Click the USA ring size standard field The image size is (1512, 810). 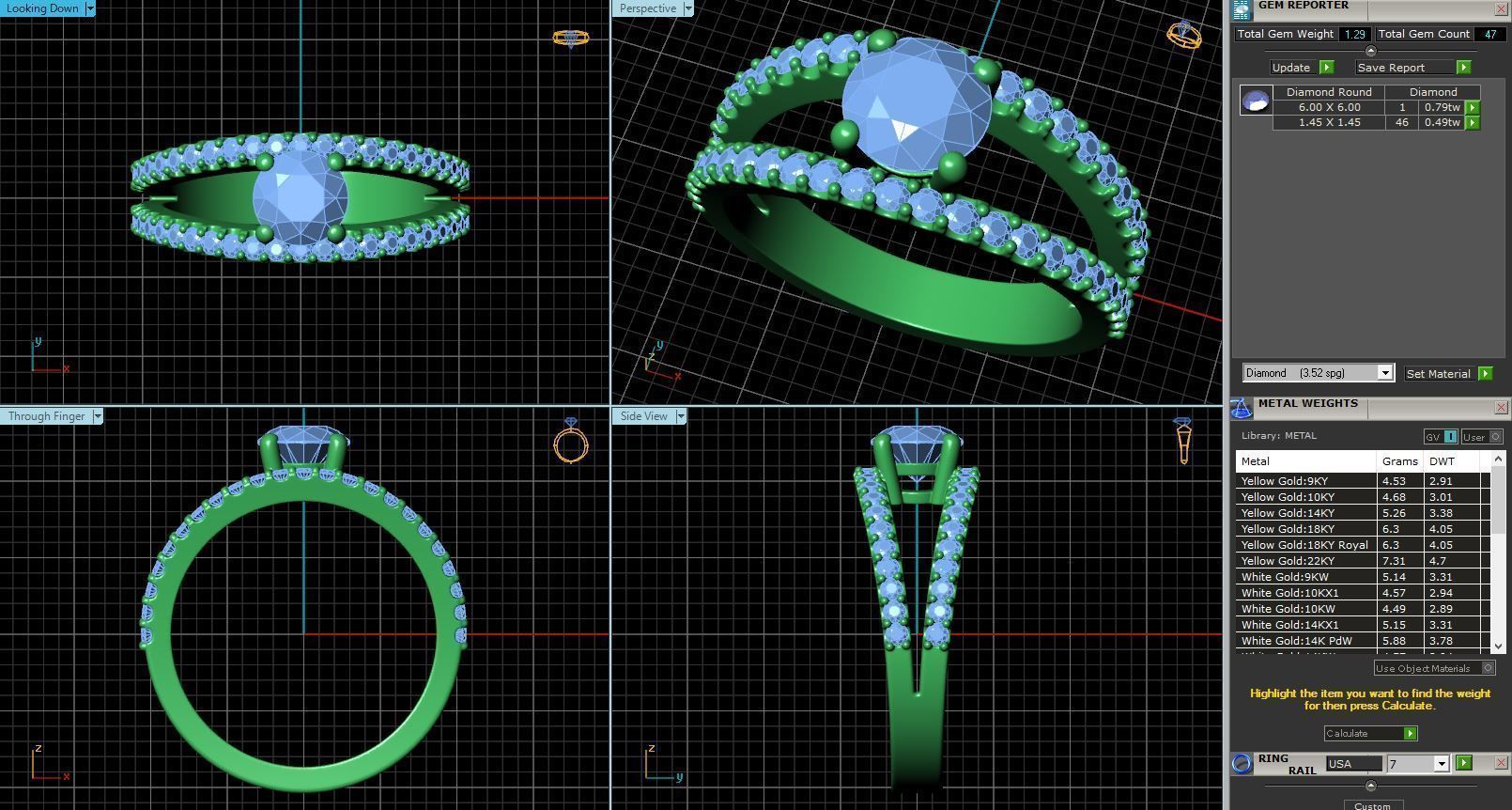[1353, 764]
